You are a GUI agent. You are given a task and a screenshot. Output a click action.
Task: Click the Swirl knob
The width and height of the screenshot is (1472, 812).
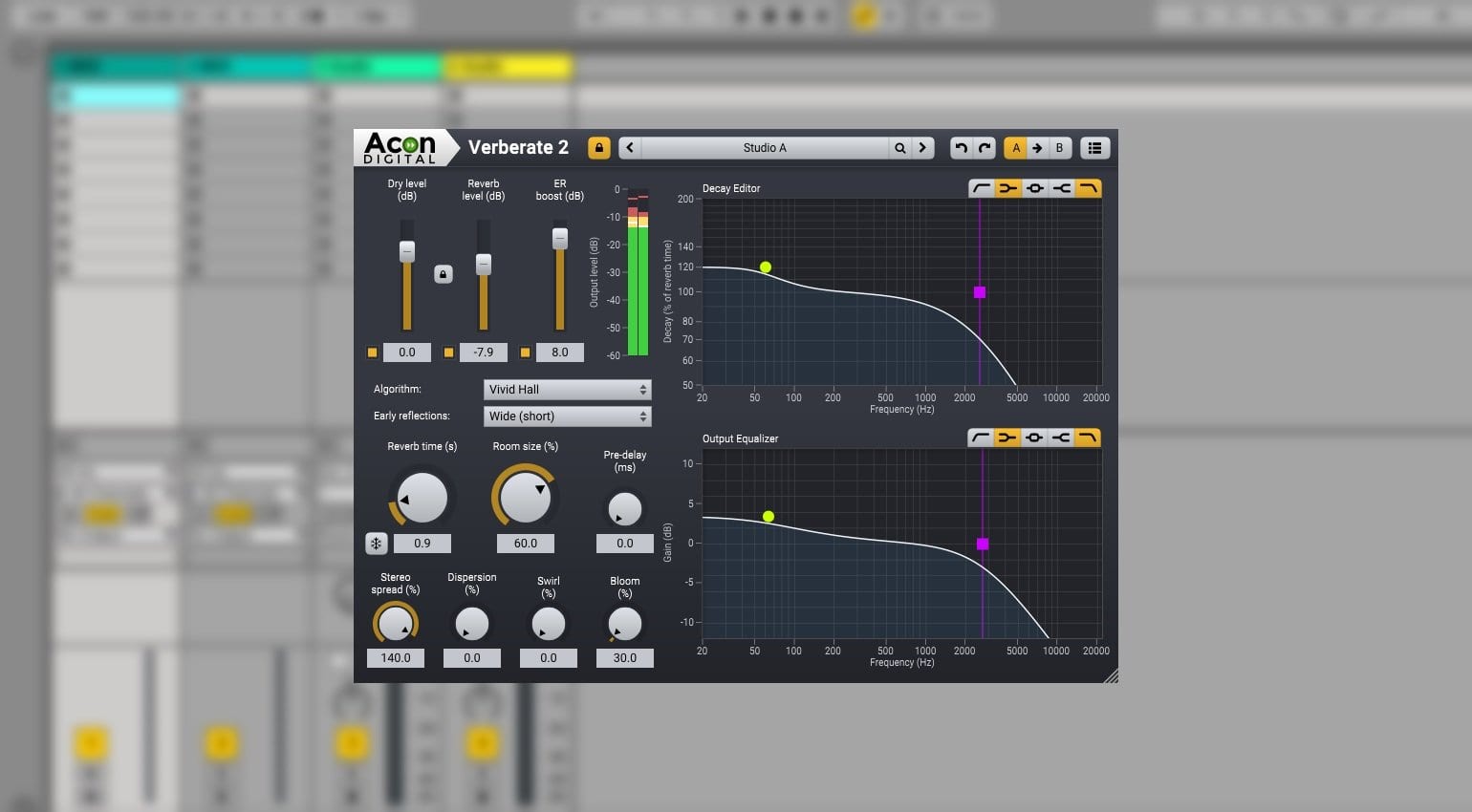pos(549,624)
